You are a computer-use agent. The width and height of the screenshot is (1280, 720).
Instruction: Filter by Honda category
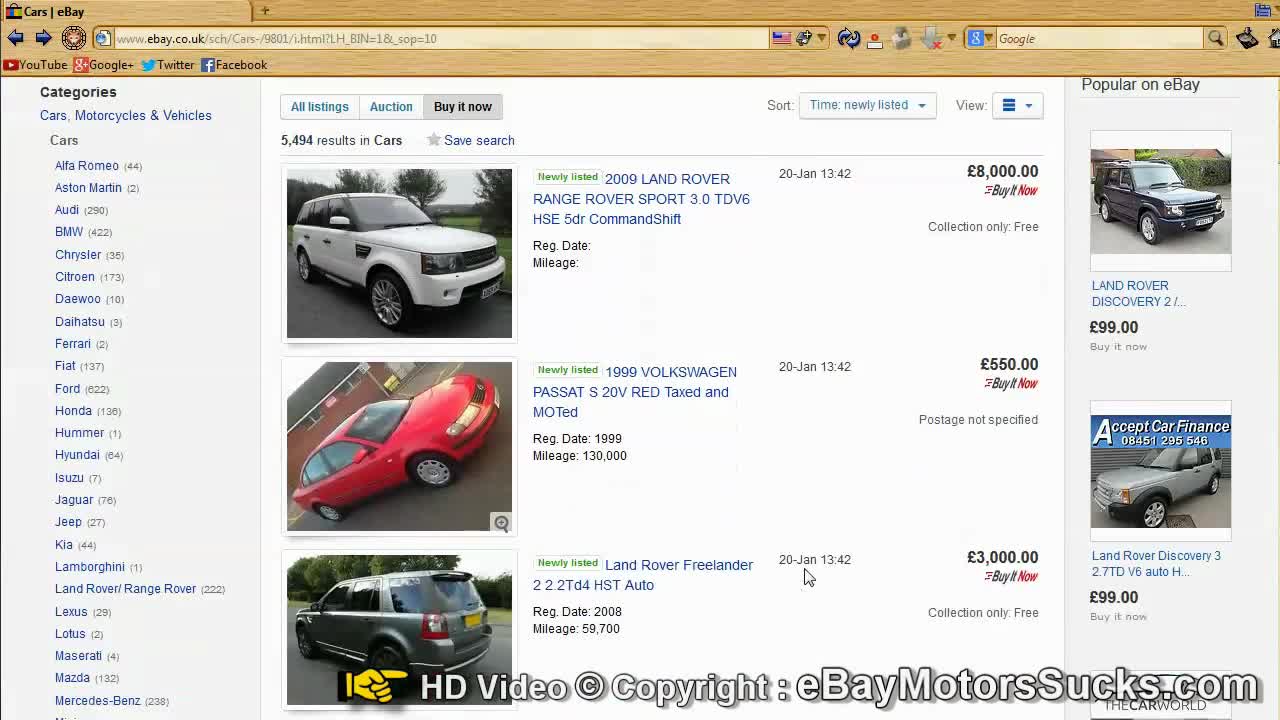74,411
